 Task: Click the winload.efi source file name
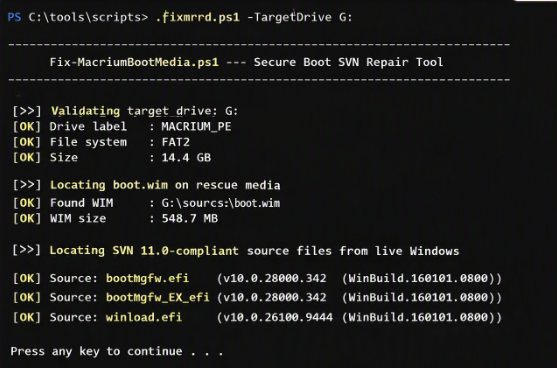coord(144,317)
